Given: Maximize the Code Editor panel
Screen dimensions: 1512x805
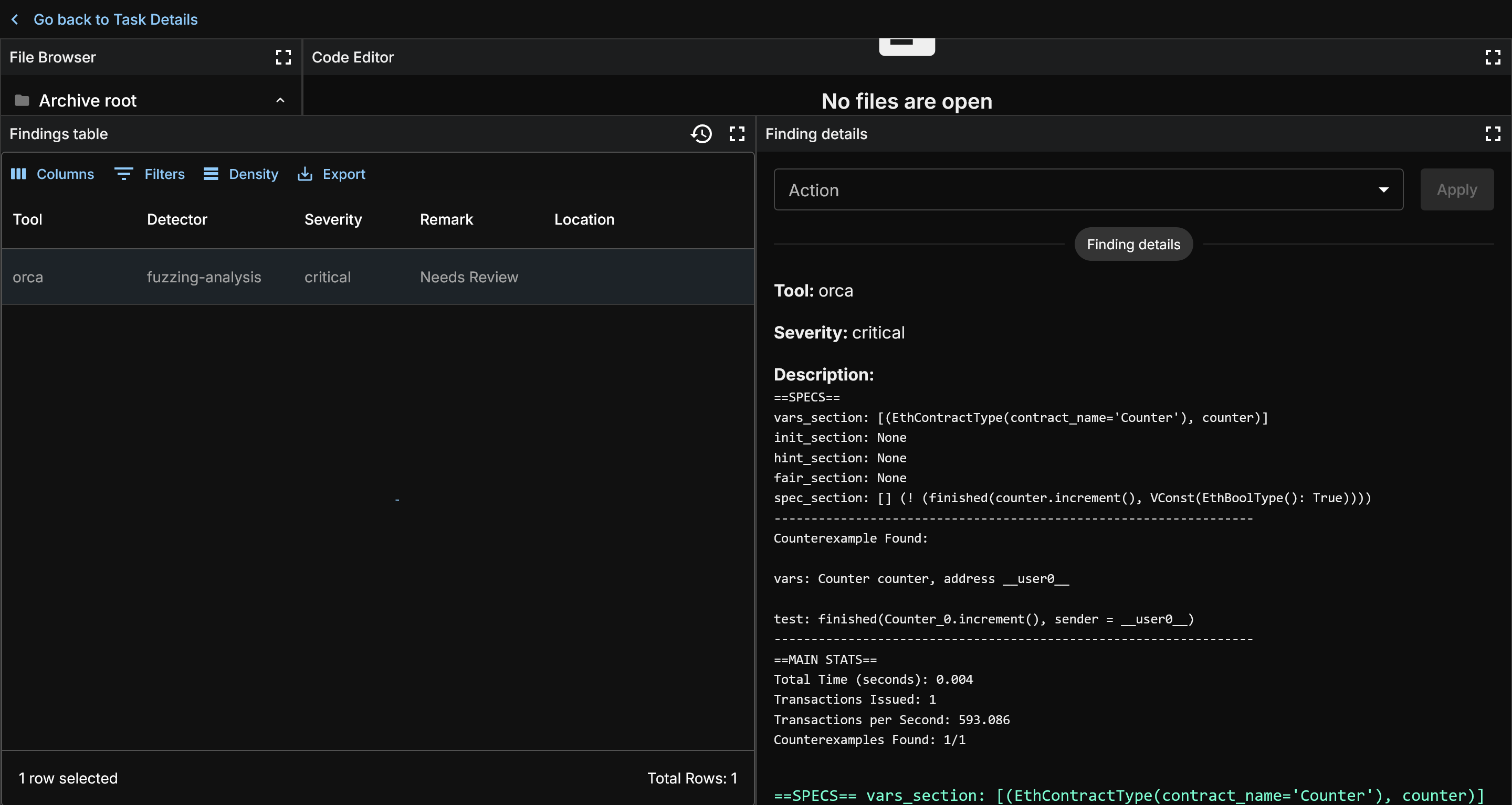Looking at the screenshot, I should coord(1493,57).
